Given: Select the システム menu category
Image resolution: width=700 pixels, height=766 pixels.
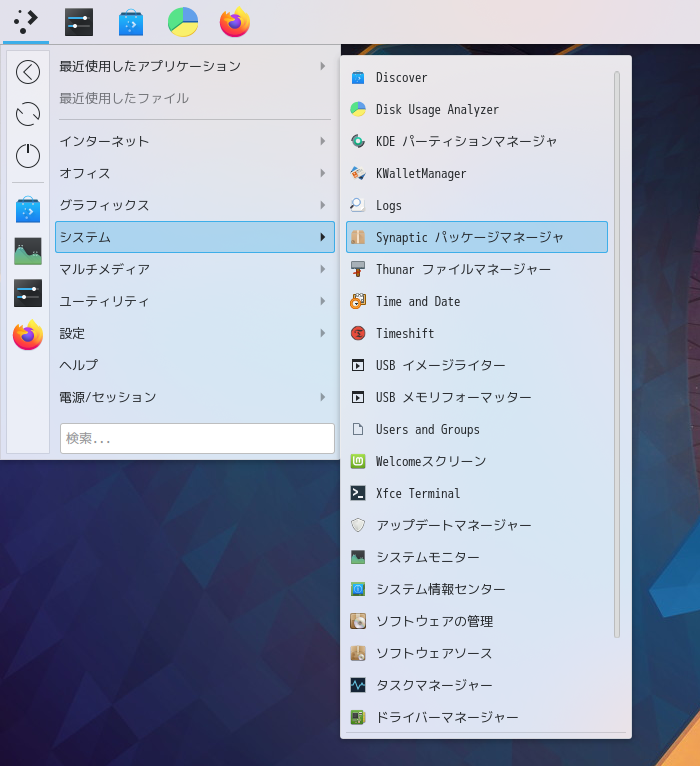Looking at the screenshot, I should (x=195, y=237).
